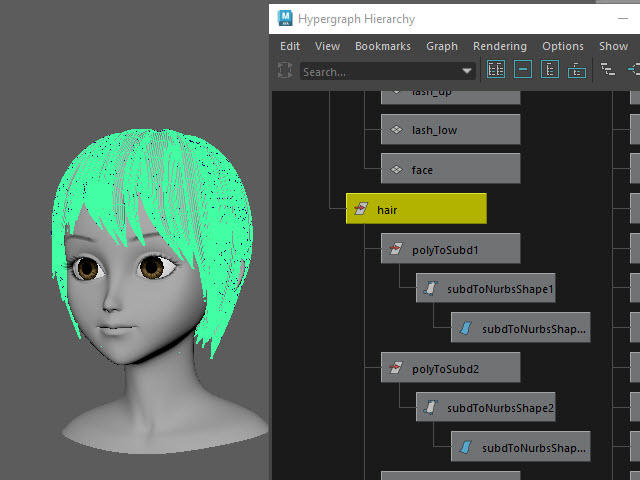640x480 pixels.
Task: Switch to Scene Hierarchy view icon
Action: (608, 70)
